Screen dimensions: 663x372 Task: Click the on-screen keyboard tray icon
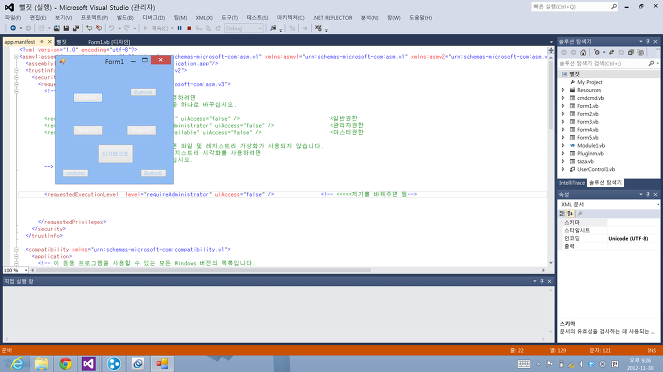524,364
